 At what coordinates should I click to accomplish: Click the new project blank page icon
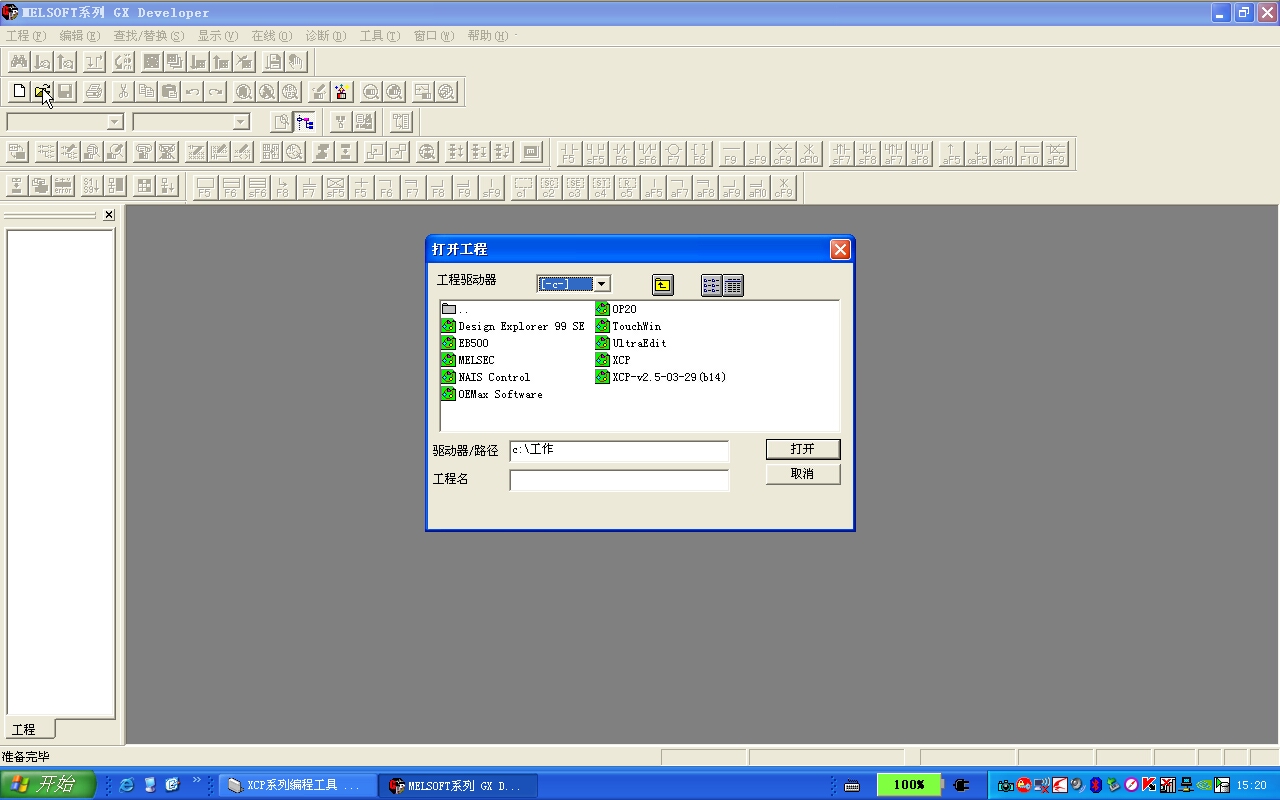19,92
